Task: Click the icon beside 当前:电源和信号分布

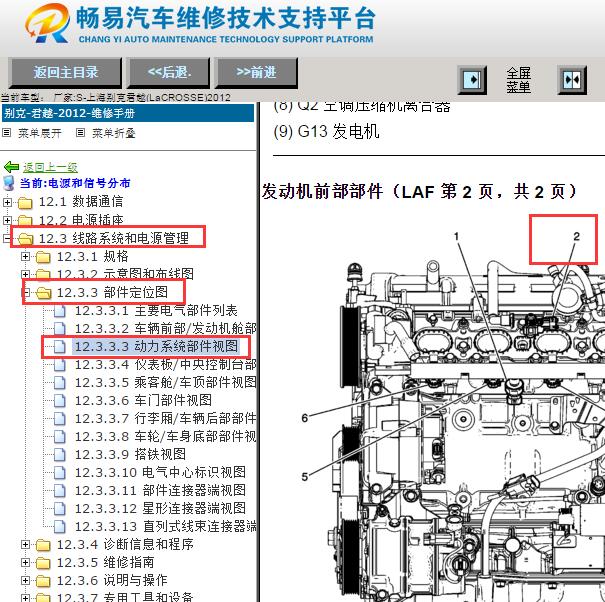Action: [8, 183]
